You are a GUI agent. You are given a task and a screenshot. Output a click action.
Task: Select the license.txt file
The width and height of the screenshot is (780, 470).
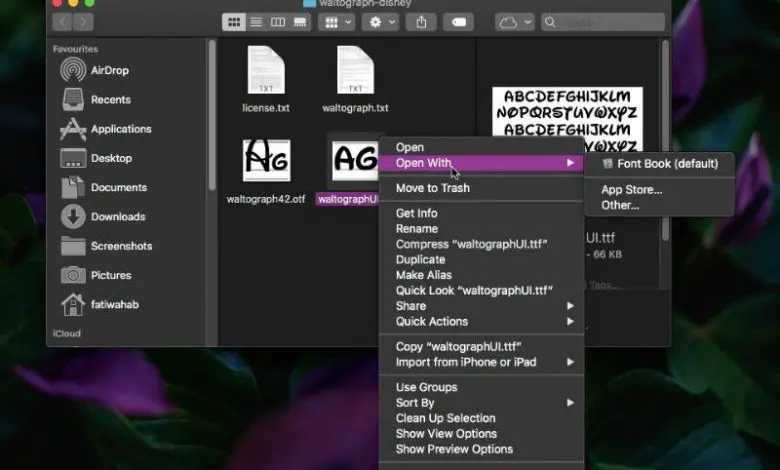point(266,79)
